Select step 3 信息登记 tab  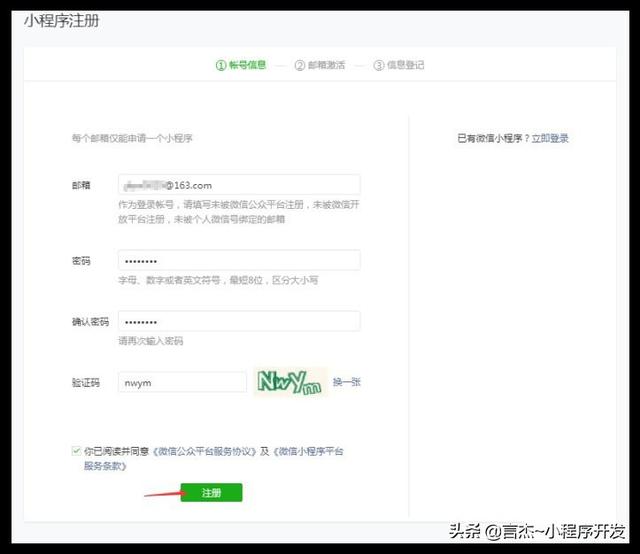tap(399, 65)
